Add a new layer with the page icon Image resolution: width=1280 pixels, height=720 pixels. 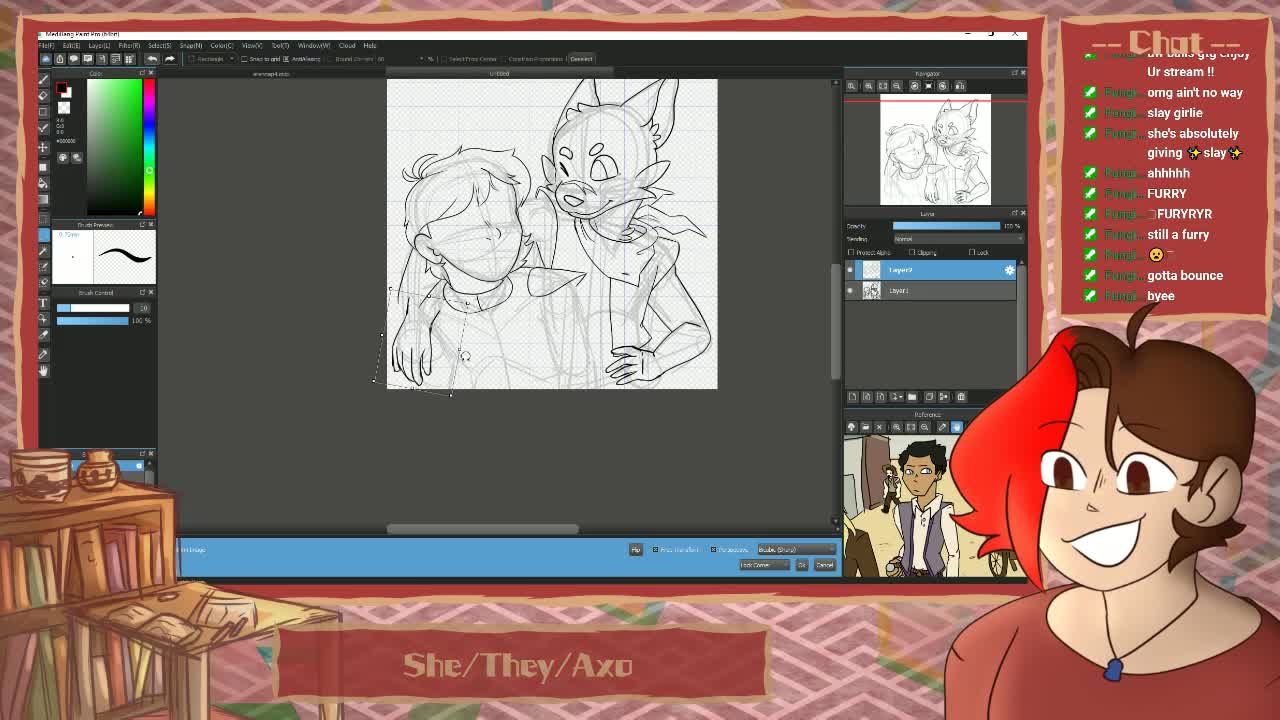[853, 397]
